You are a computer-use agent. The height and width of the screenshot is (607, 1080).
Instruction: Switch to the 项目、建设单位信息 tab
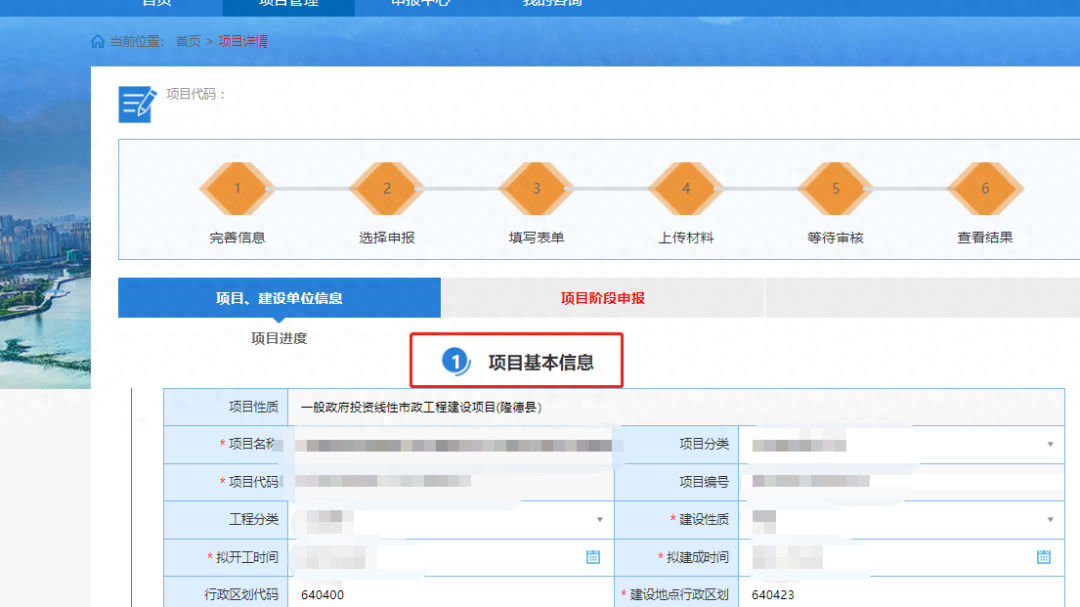[279, 298]
